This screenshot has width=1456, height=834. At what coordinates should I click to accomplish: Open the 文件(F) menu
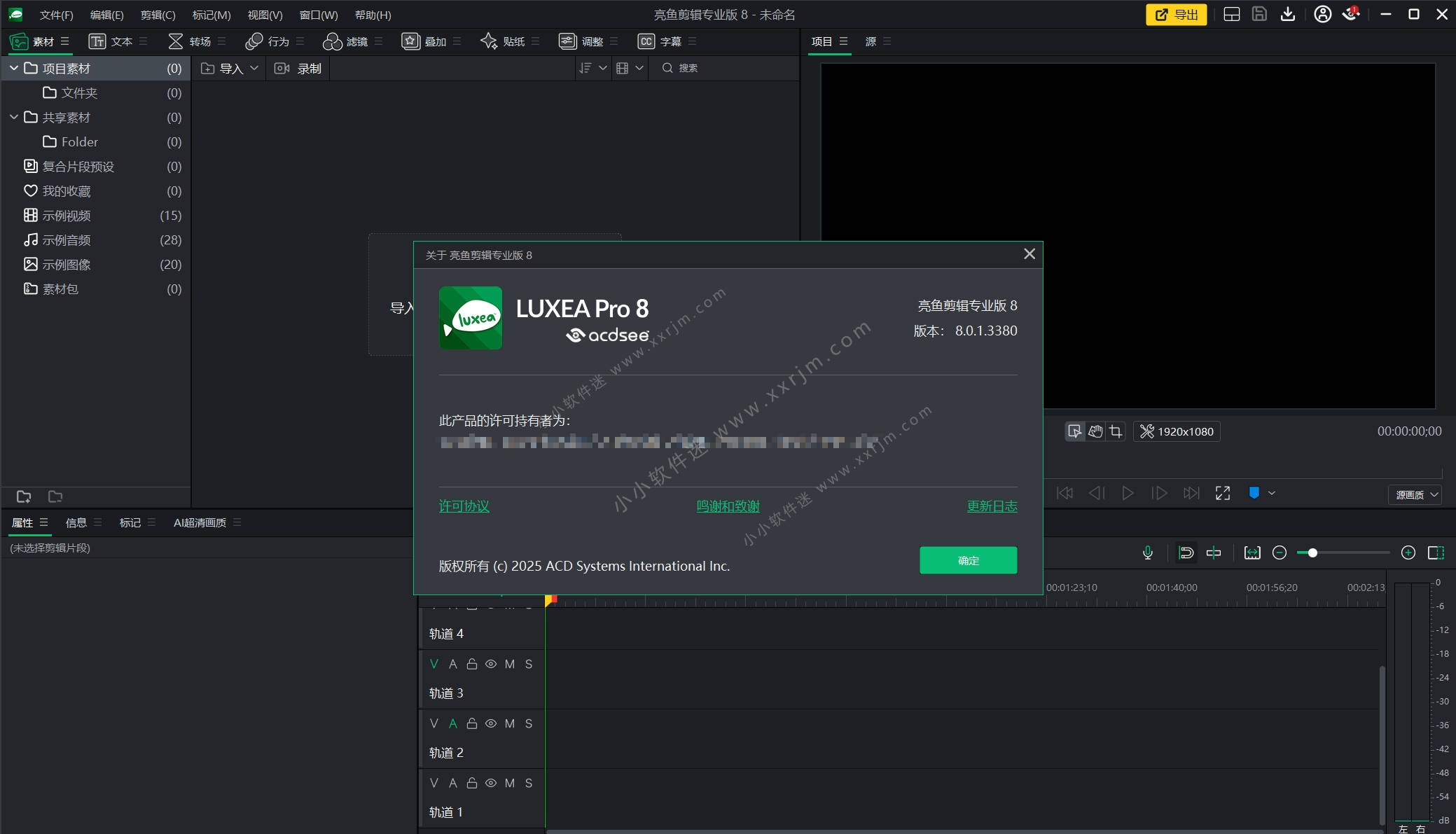(56, 15)
